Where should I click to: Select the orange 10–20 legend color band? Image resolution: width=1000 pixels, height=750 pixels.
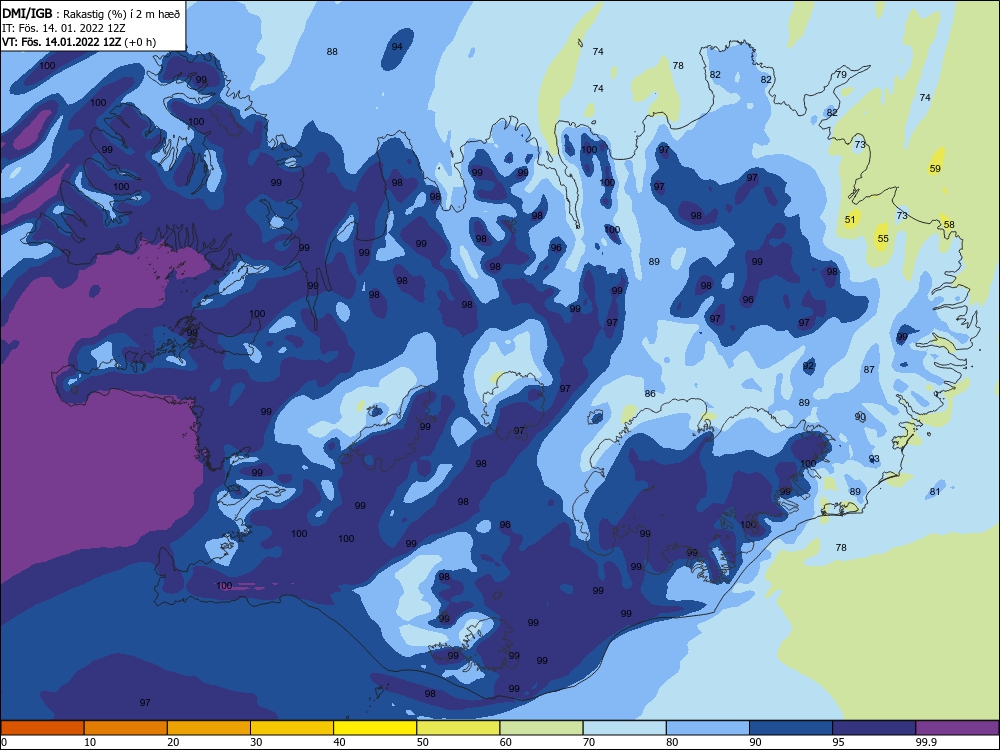pyautogui.click(x=126, y=728)
